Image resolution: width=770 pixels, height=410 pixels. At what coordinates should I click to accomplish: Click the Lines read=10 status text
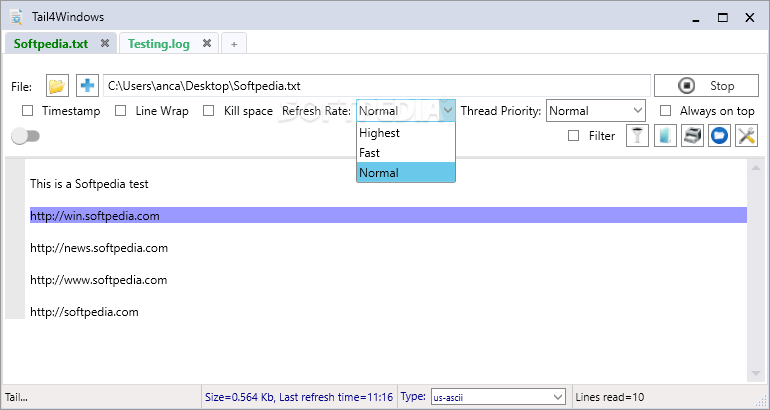[609, 397]
